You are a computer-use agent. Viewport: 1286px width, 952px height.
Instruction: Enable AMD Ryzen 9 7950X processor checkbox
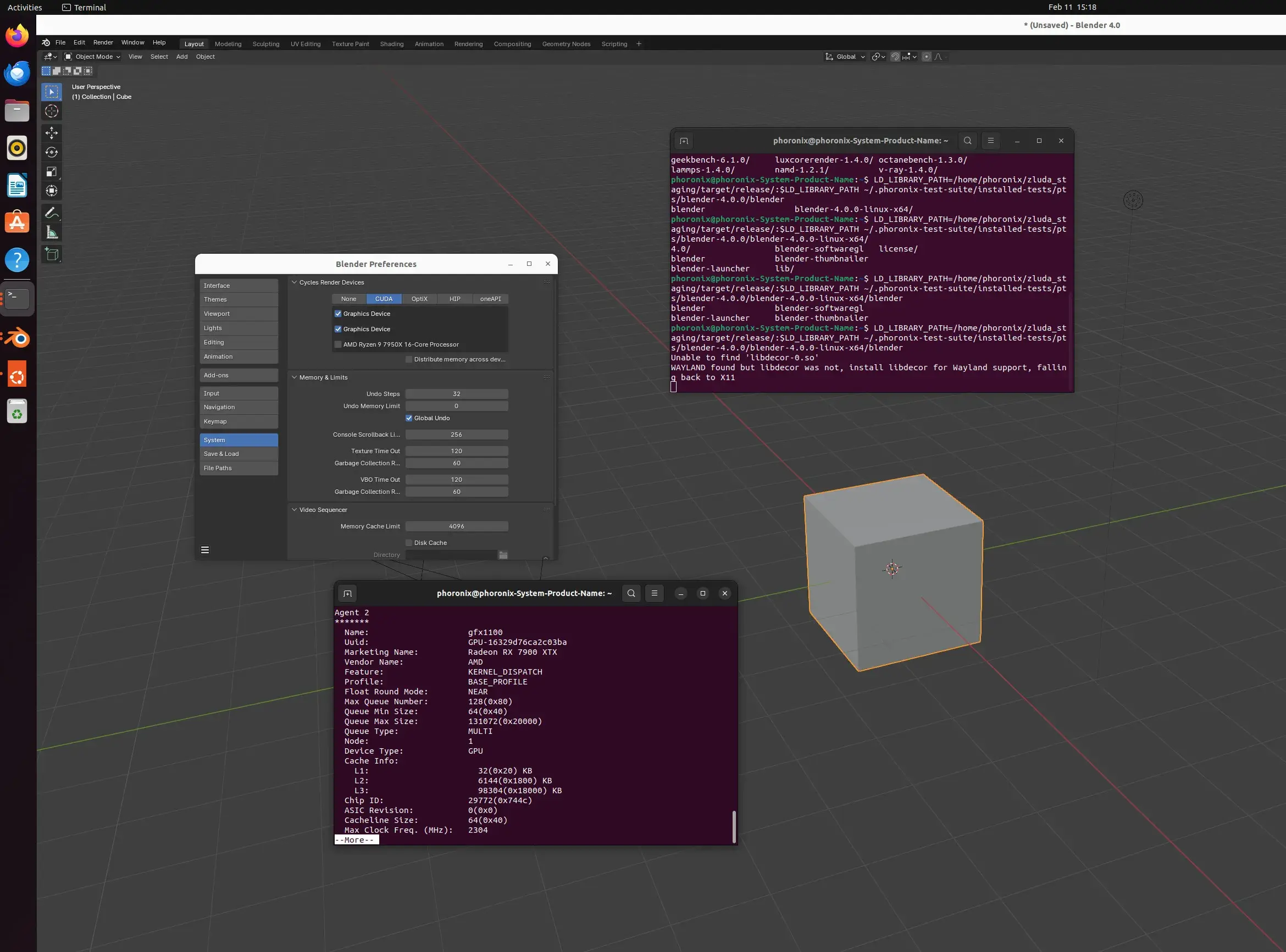click(x=338, y=344)
